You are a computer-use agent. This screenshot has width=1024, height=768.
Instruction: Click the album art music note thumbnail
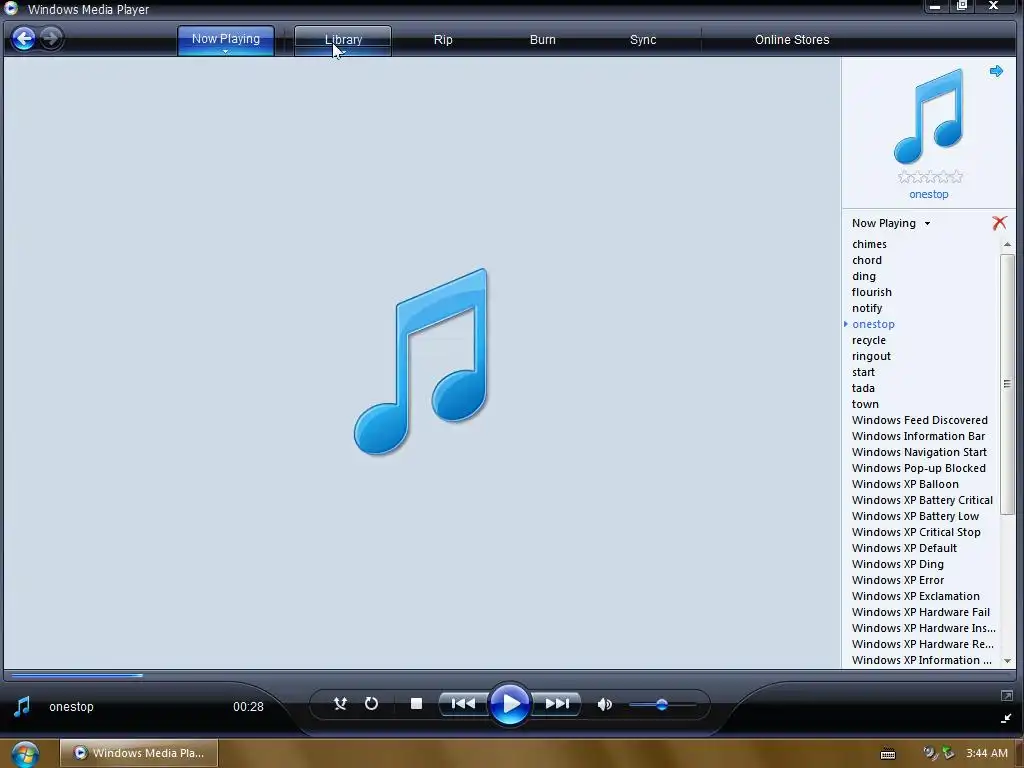pos(928,116)
